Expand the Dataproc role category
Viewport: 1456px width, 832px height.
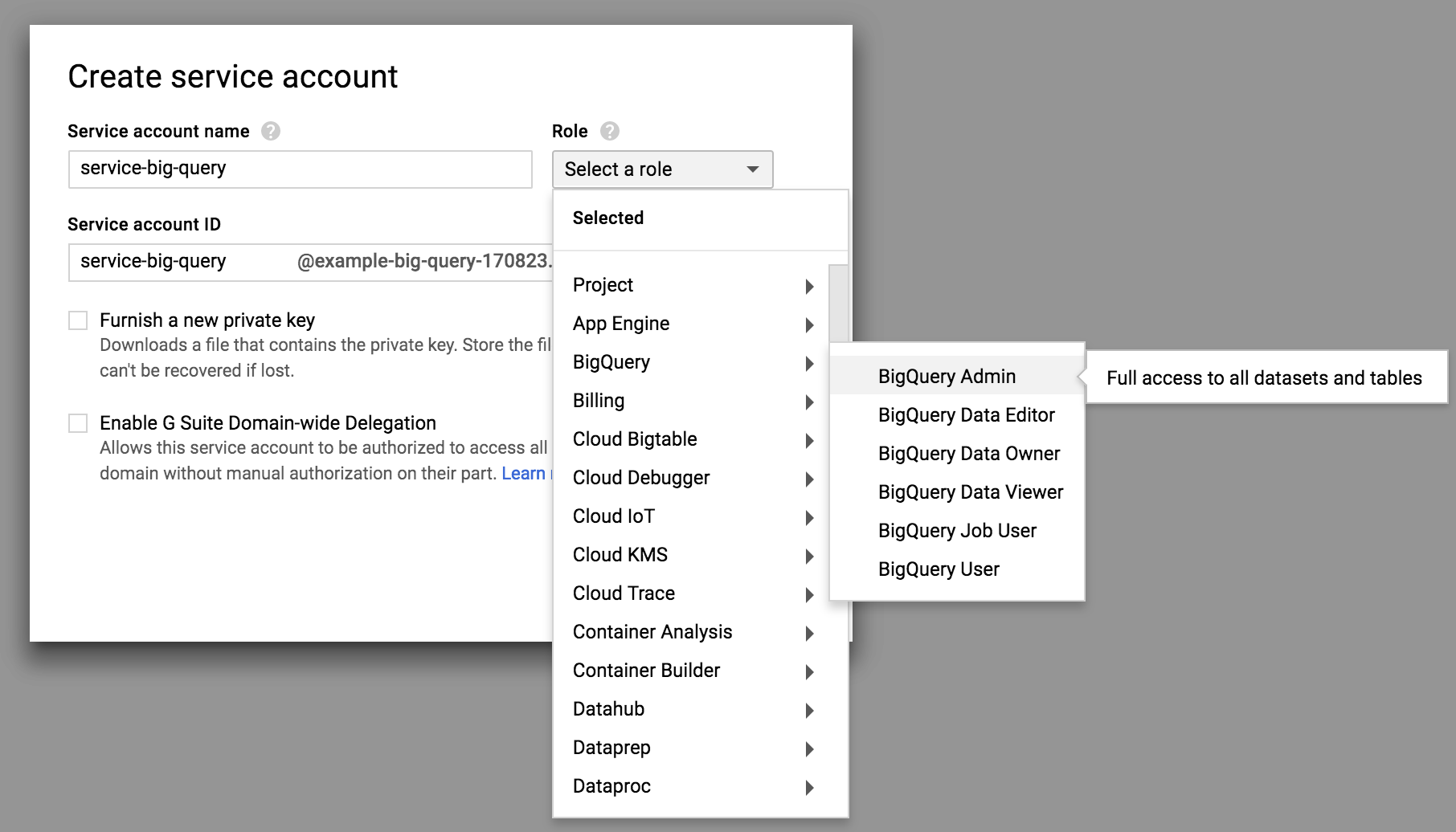691,786
